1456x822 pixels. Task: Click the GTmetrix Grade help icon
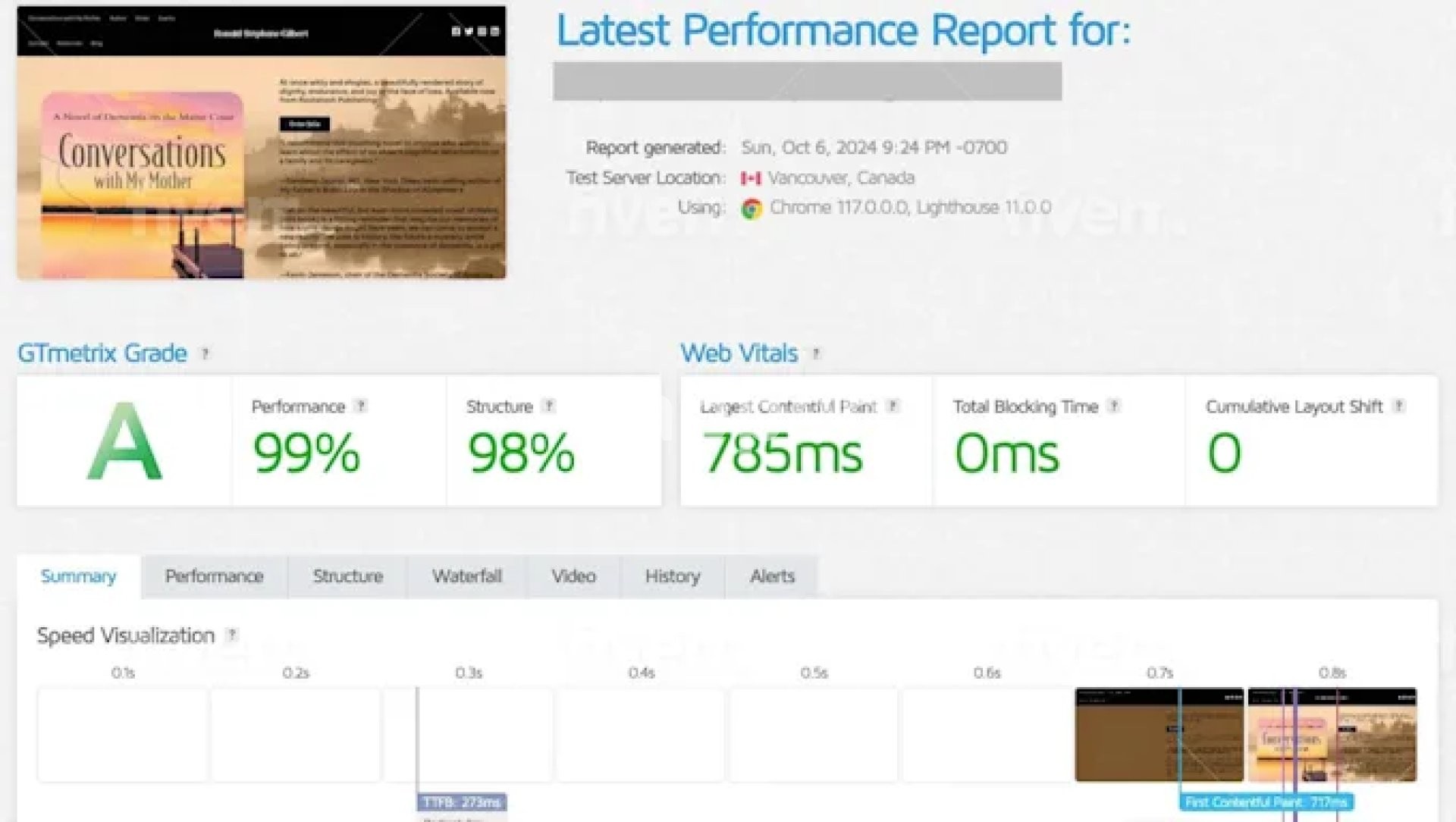[205, 354]
